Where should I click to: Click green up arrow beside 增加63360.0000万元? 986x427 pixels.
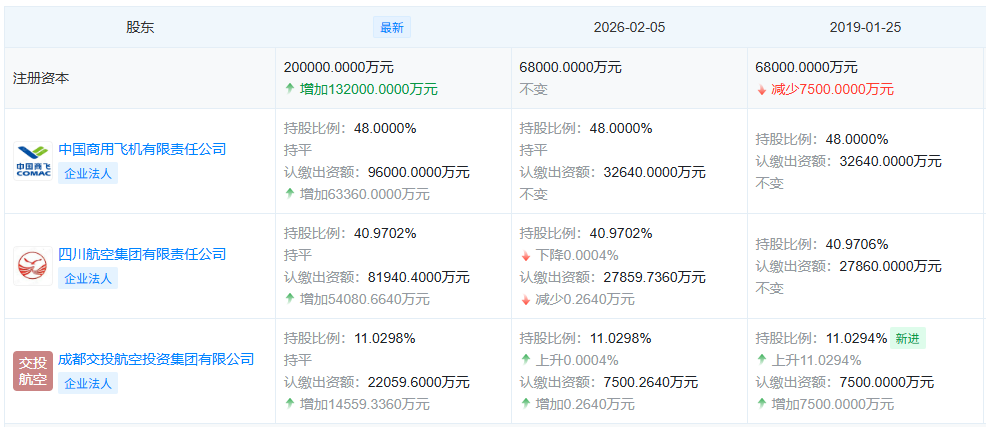click(x=290, y=194)
